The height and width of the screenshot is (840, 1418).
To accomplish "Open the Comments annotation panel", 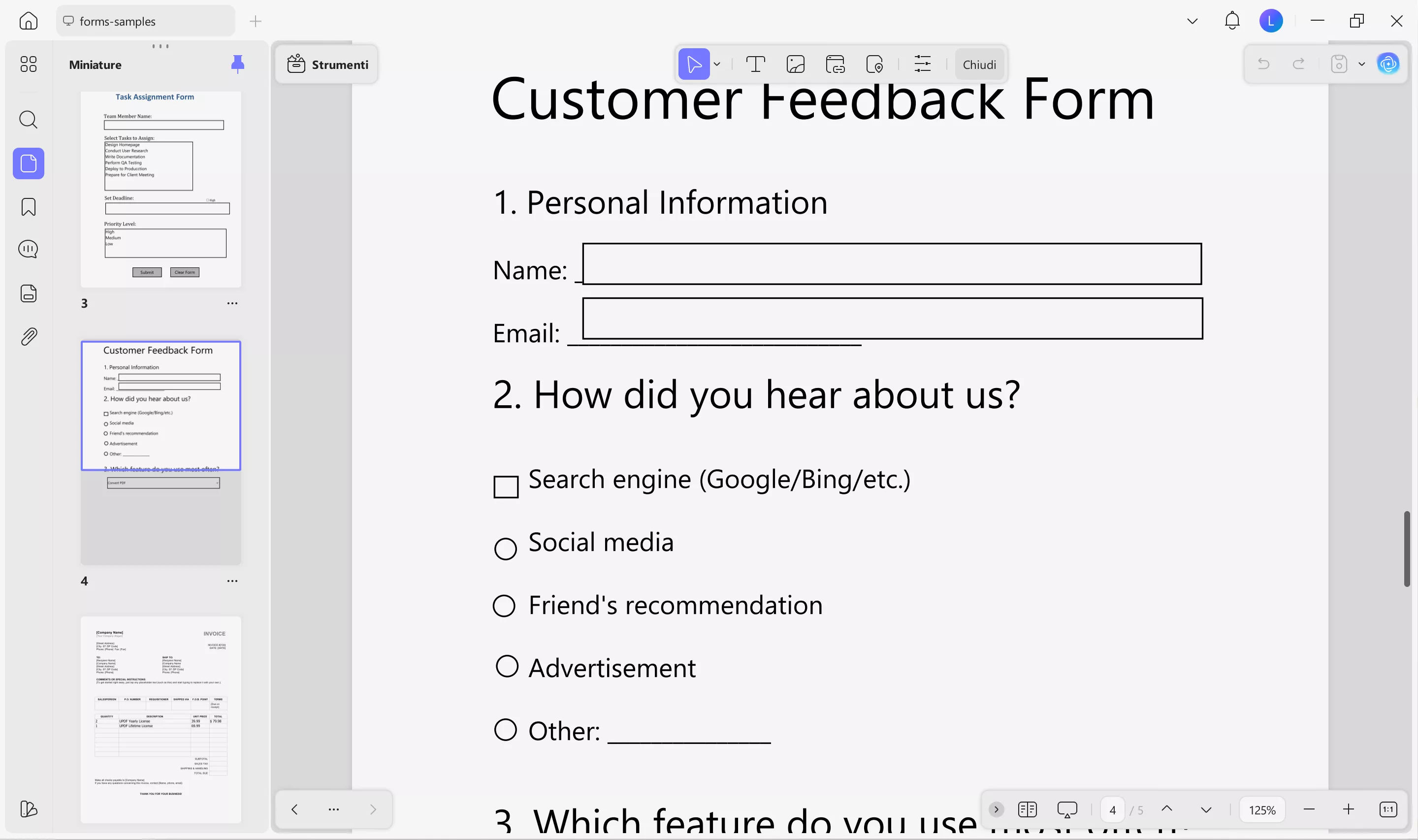I will click(28, 249).
